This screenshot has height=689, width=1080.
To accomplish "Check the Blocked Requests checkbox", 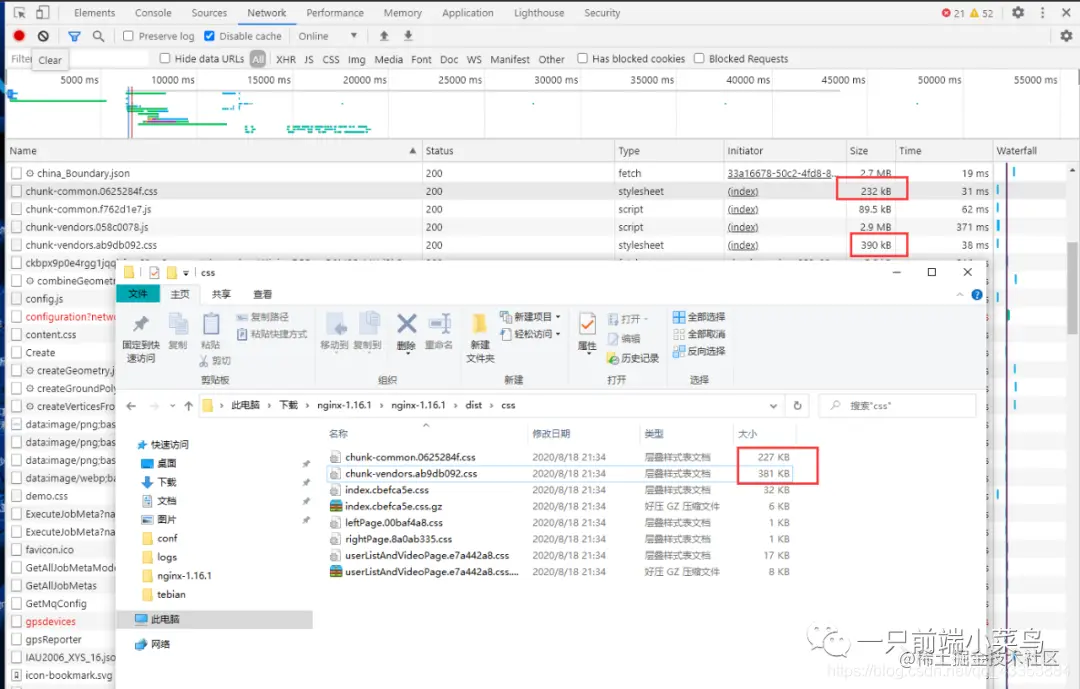I will click(699, 58).
